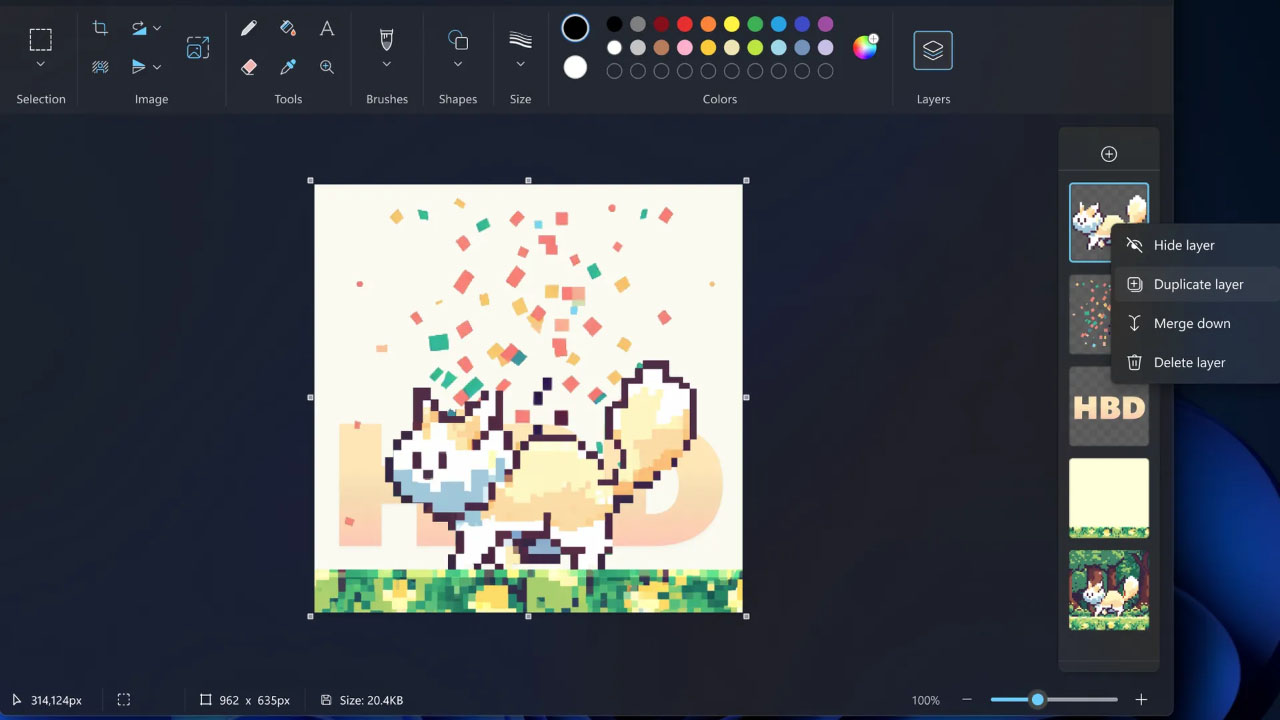Screen dimensions: 1280x720
Task: Pick the green palette swatch
Action: click(755, 24)
